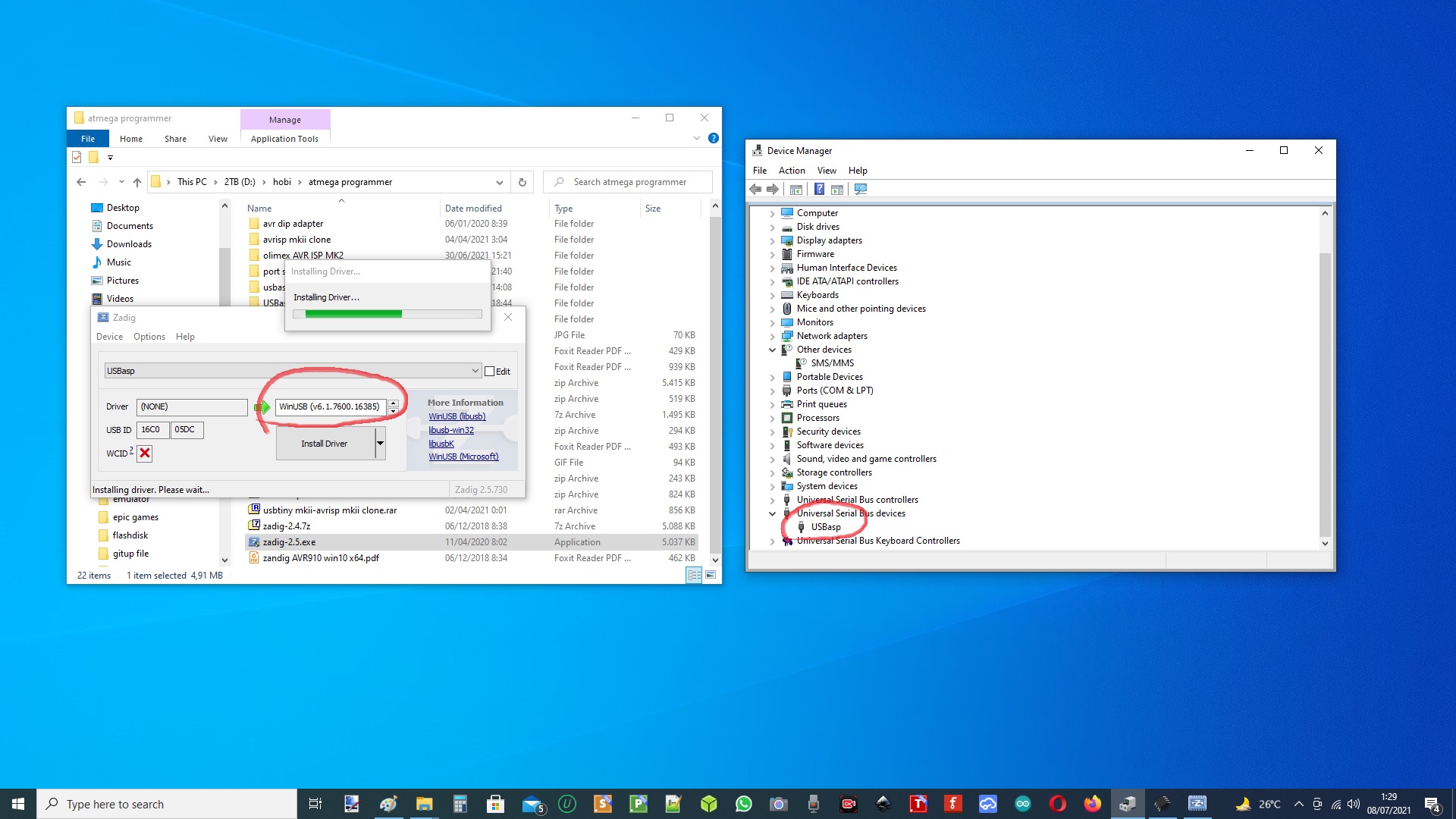Click the red X WCID indicator

[145, 453]
